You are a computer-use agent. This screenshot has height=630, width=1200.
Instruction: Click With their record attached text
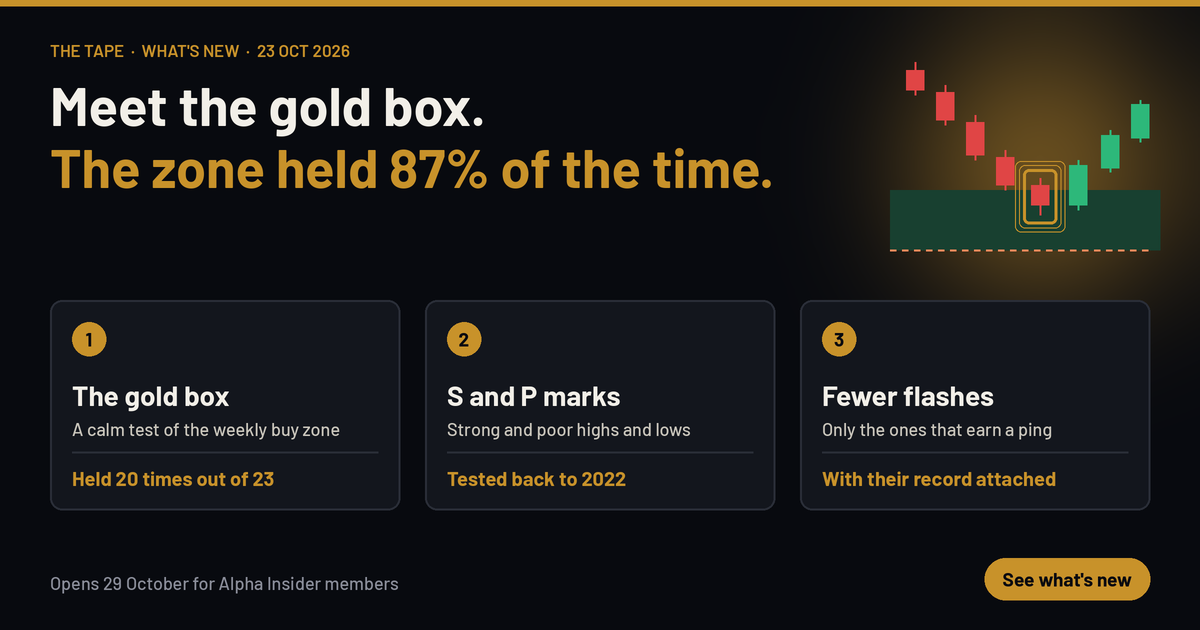939,479
